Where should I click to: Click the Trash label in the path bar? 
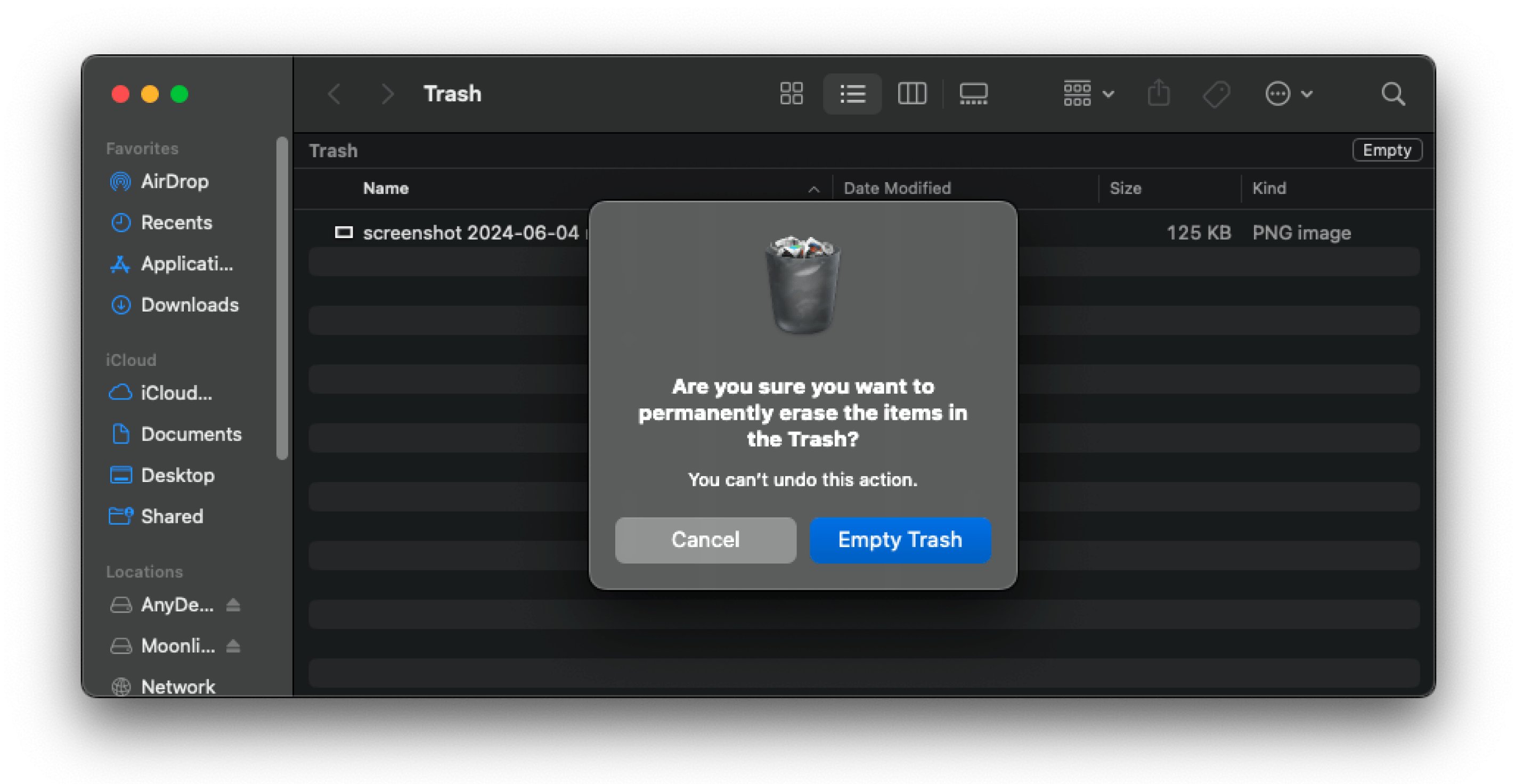pos(333,151)
